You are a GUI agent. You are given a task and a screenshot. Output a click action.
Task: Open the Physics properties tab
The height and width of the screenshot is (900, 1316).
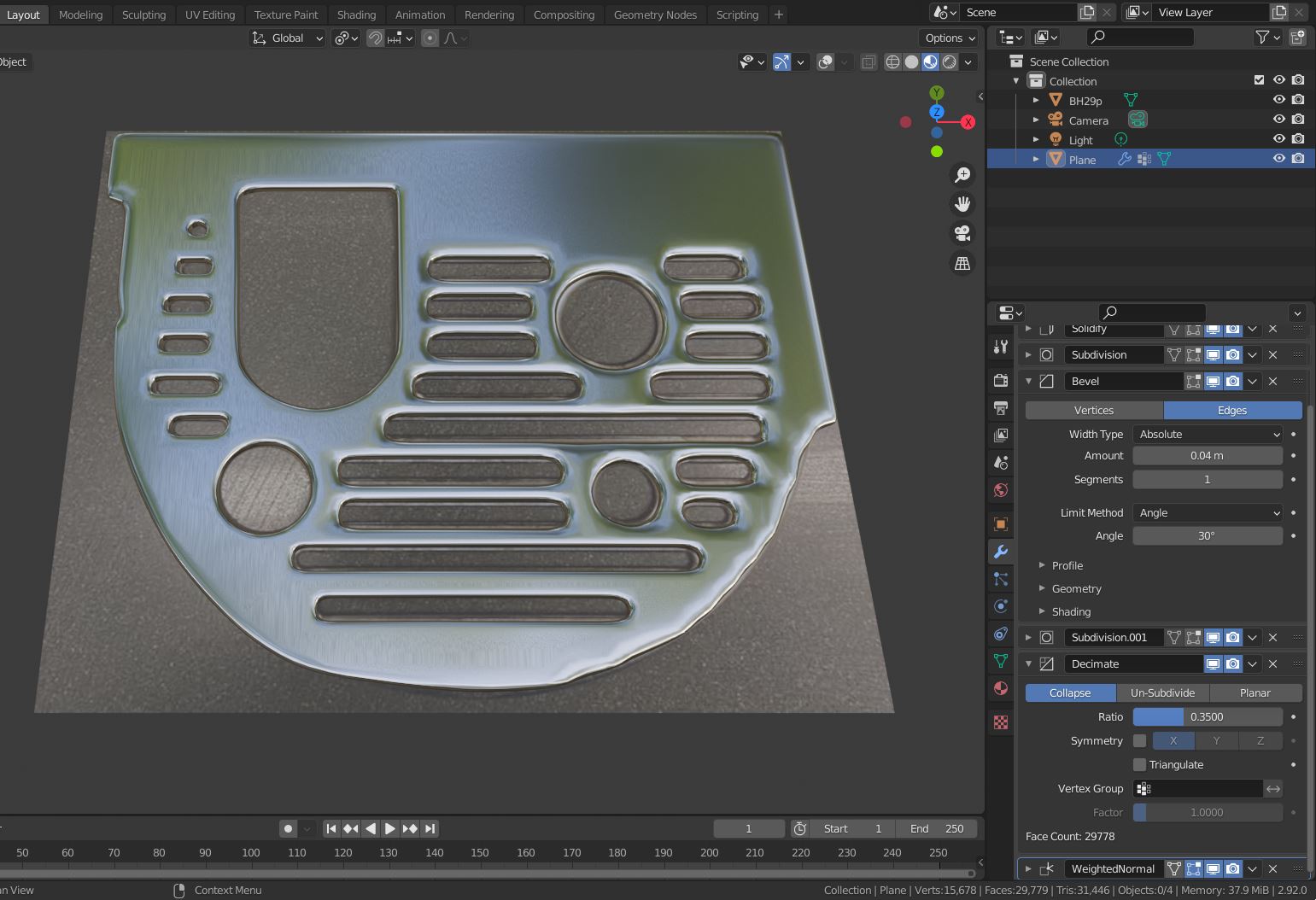tap(1001, 606)
